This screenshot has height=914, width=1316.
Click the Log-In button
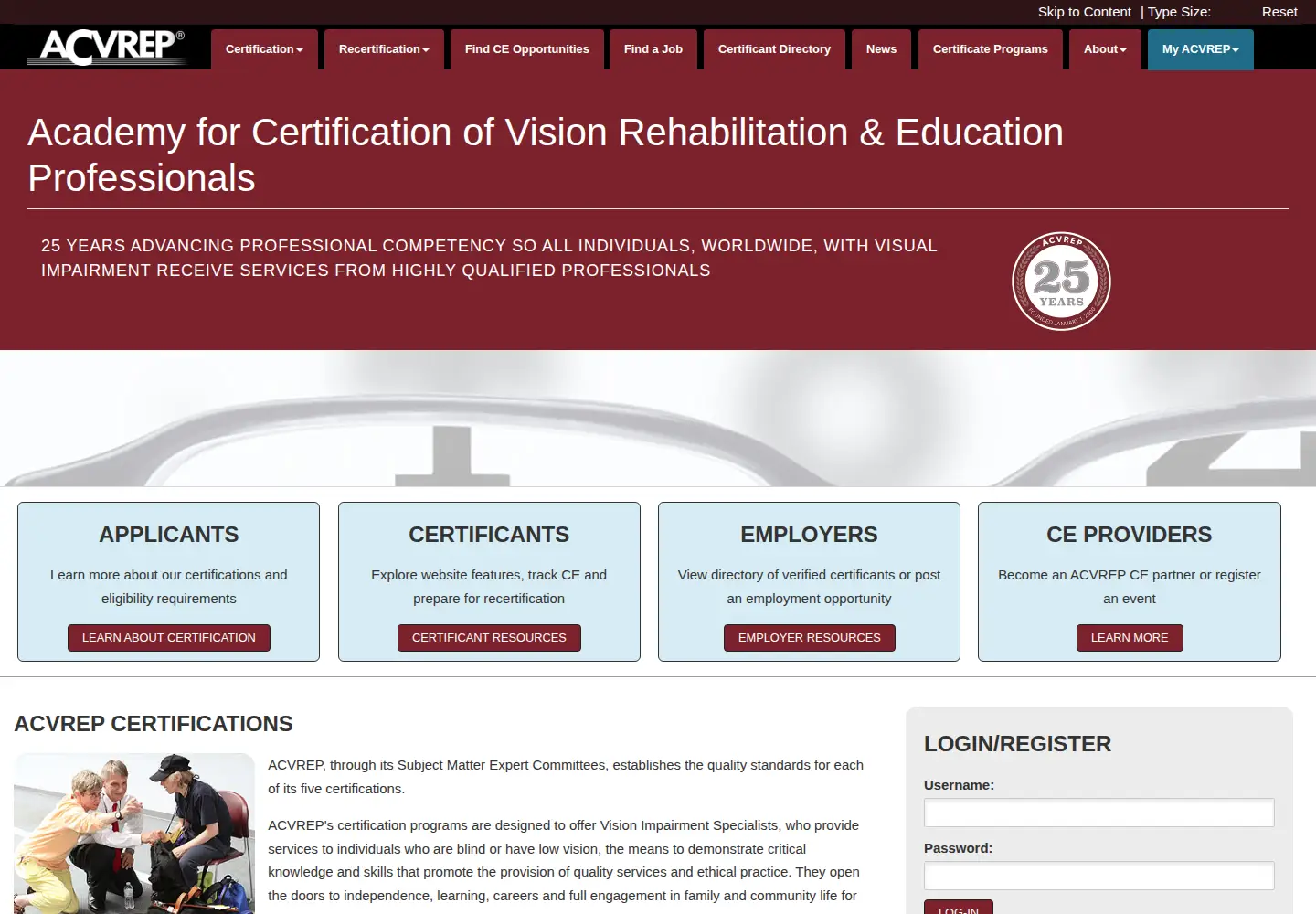coord(958,908)
